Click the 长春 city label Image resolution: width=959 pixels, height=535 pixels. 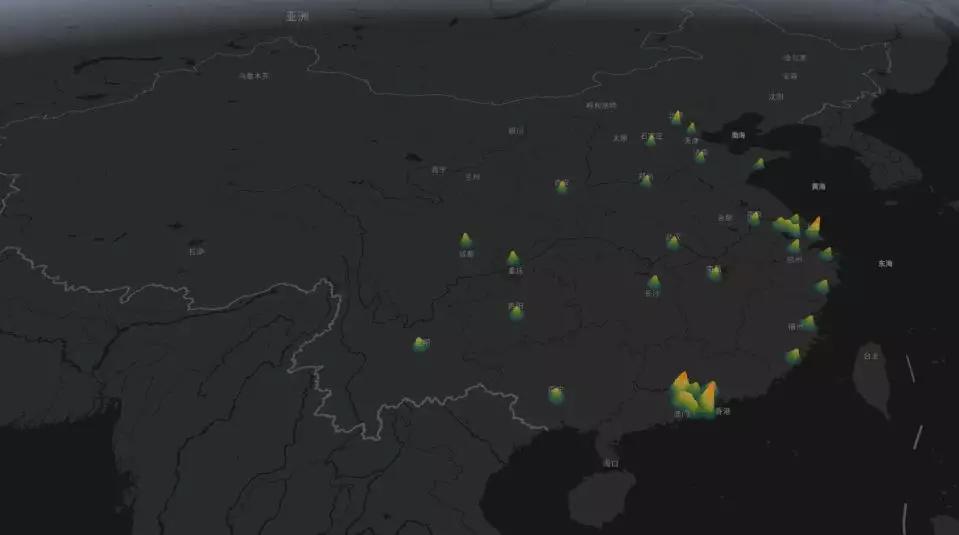point(790,76)
